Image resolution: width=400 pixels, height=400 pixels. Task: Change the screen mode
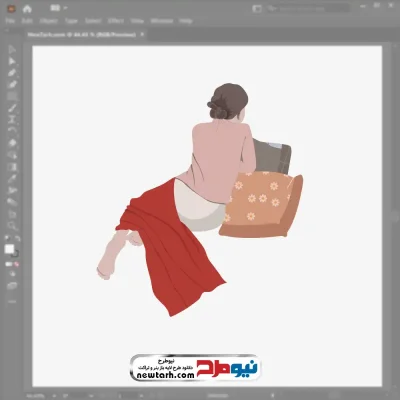coord(12,286)
